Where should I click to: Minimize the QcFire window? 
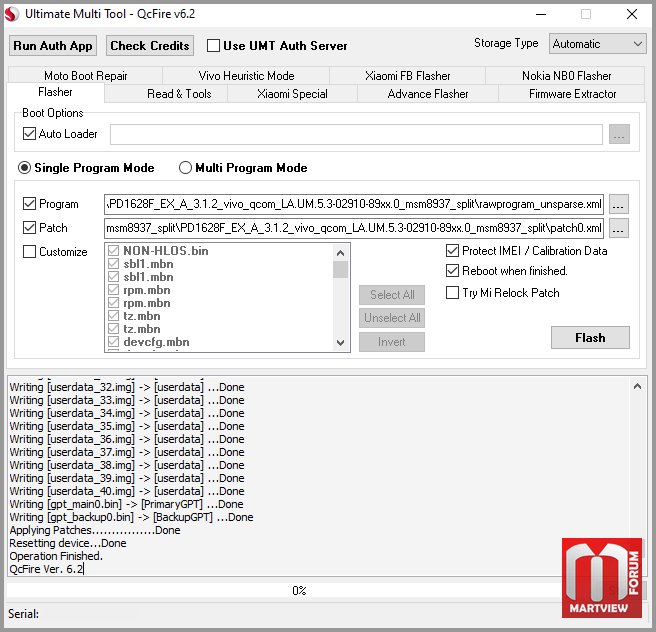(x=541, y=14)
